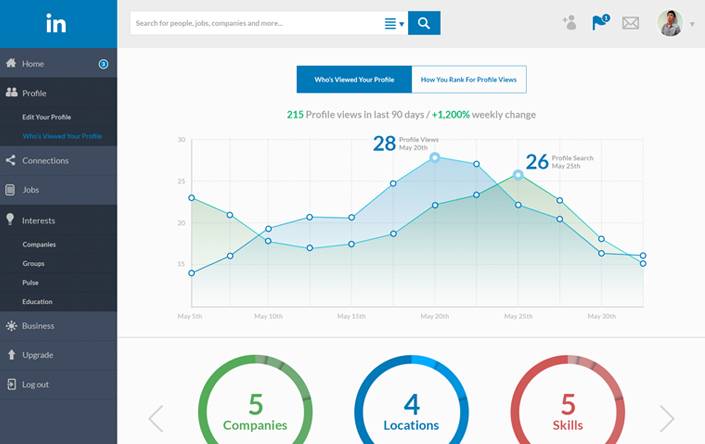Image resolution: width=705 pixels, height=444 pixels.
Task: Open the 5 Companies green ring
Action: [x=255, y=400]
